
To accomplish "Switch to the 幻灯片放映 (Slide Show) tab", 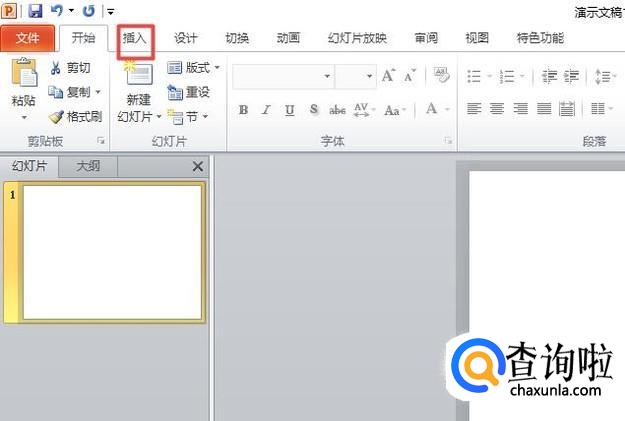I will pyautogui.click(x=357, y=38).
